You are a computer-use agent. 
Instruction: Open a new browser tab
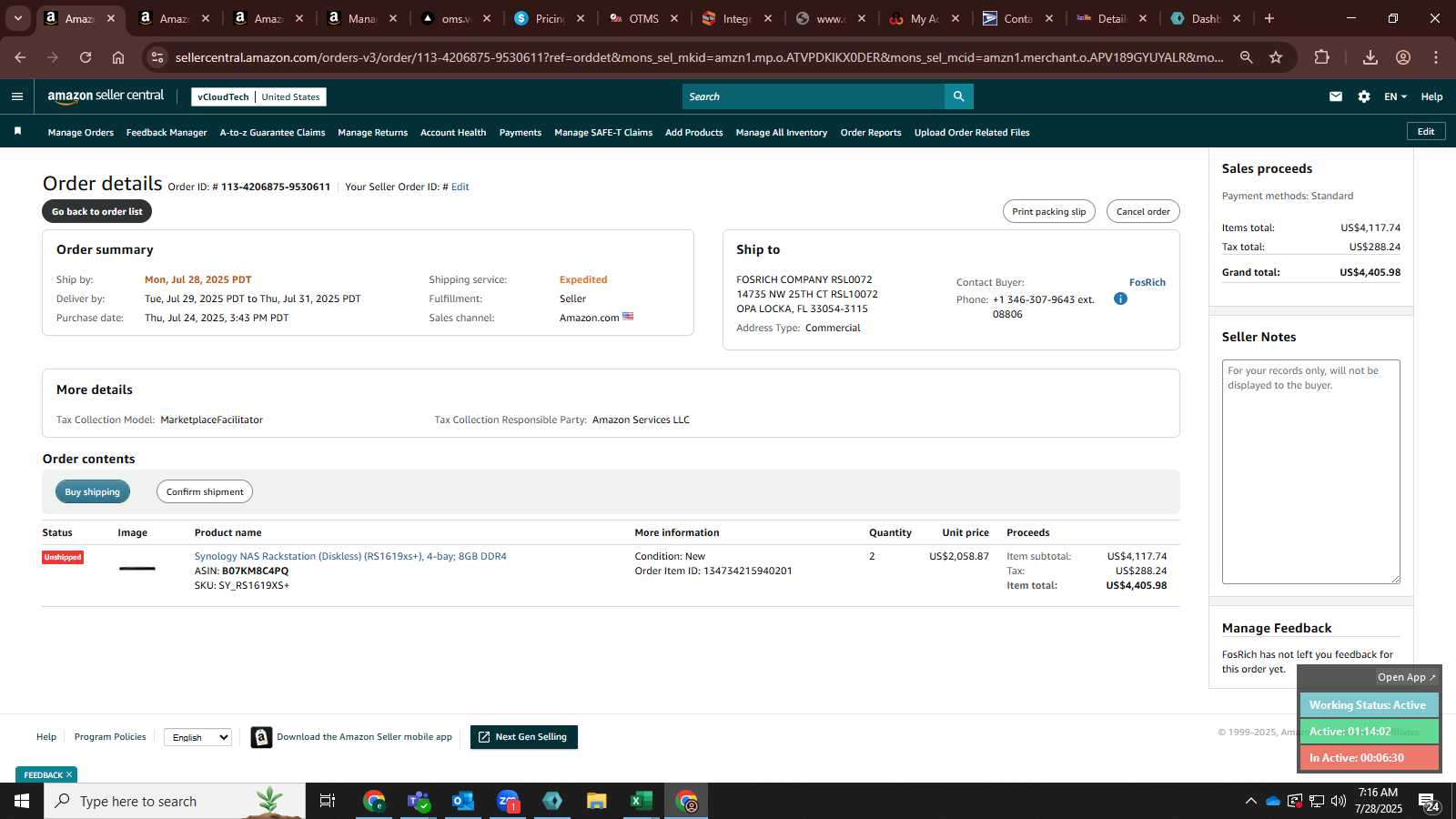[x=1269, y=18]
